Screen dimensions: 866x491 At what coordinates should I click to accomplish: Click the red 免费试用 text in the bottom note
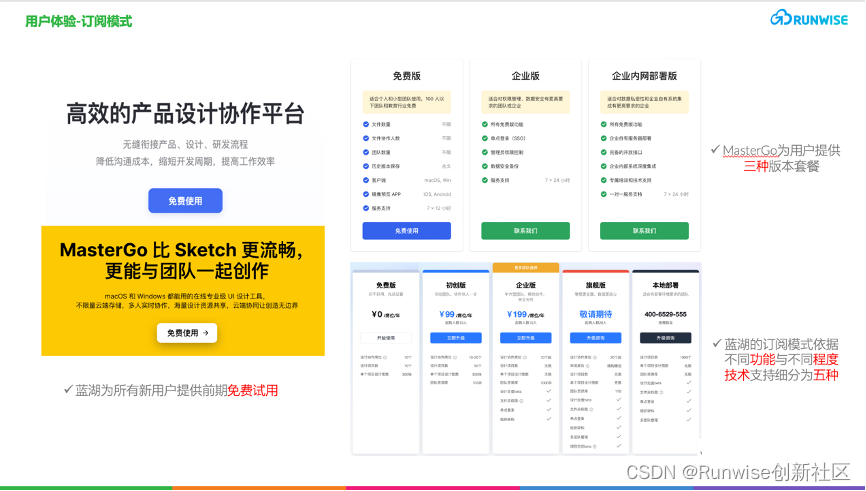point(252,391)
